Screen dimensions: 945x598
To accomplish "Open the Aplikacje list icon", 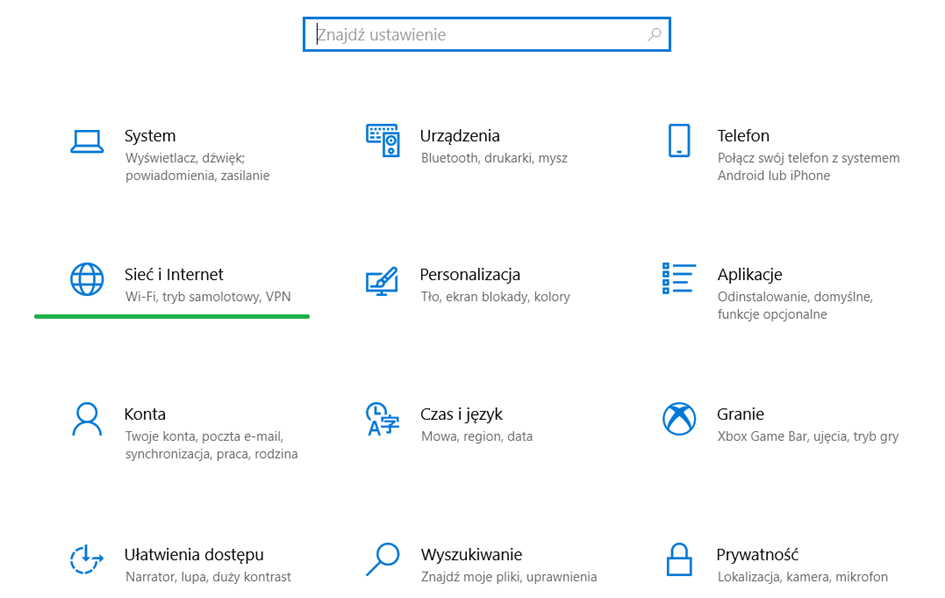I will point(679,278).
